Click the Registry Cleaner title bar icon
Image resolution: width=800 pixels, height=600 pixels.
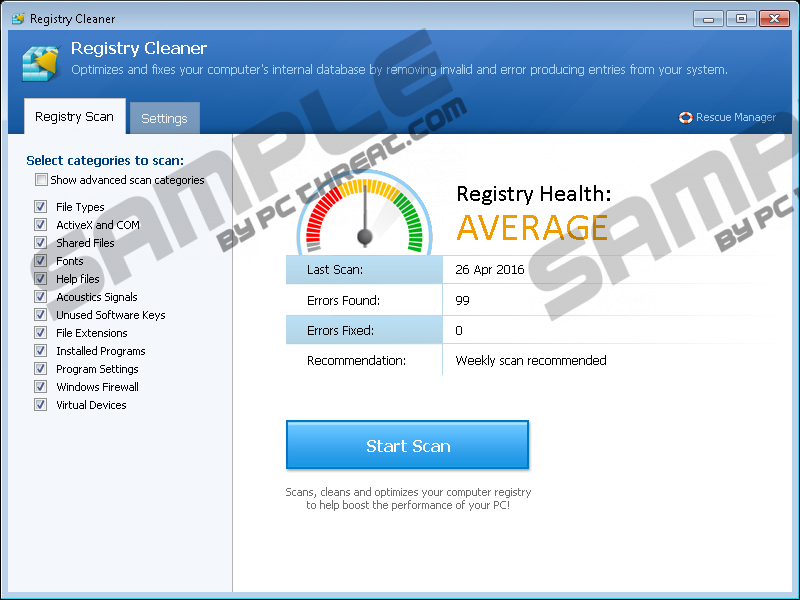tap(18, 19)
